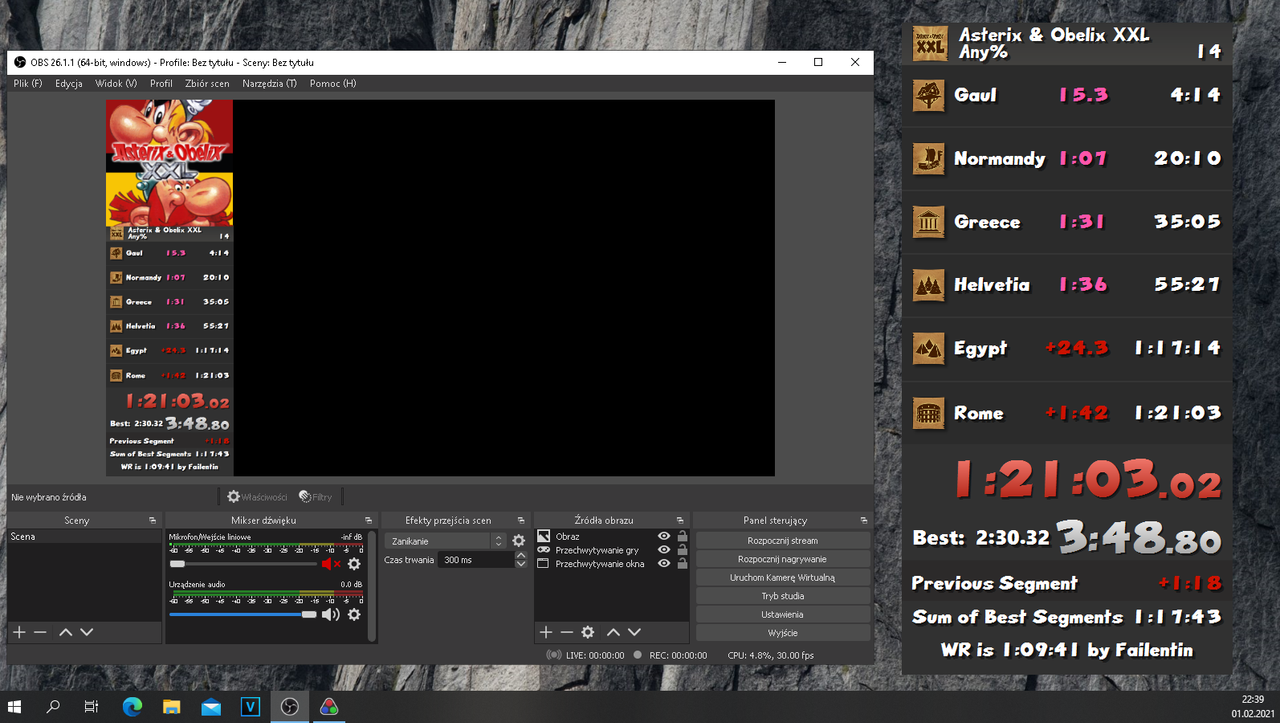Move scene down in Sceny panel
Viewport: 1280px width, 723px height.
coord(86,632)
